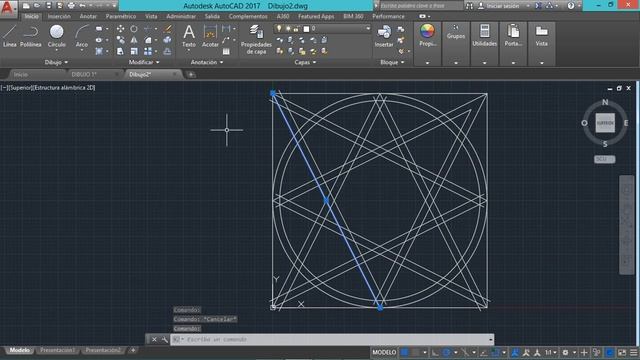Click the MODELO status bar button
640x360 pixels.
pyautogui.click(x=384, y=352)
